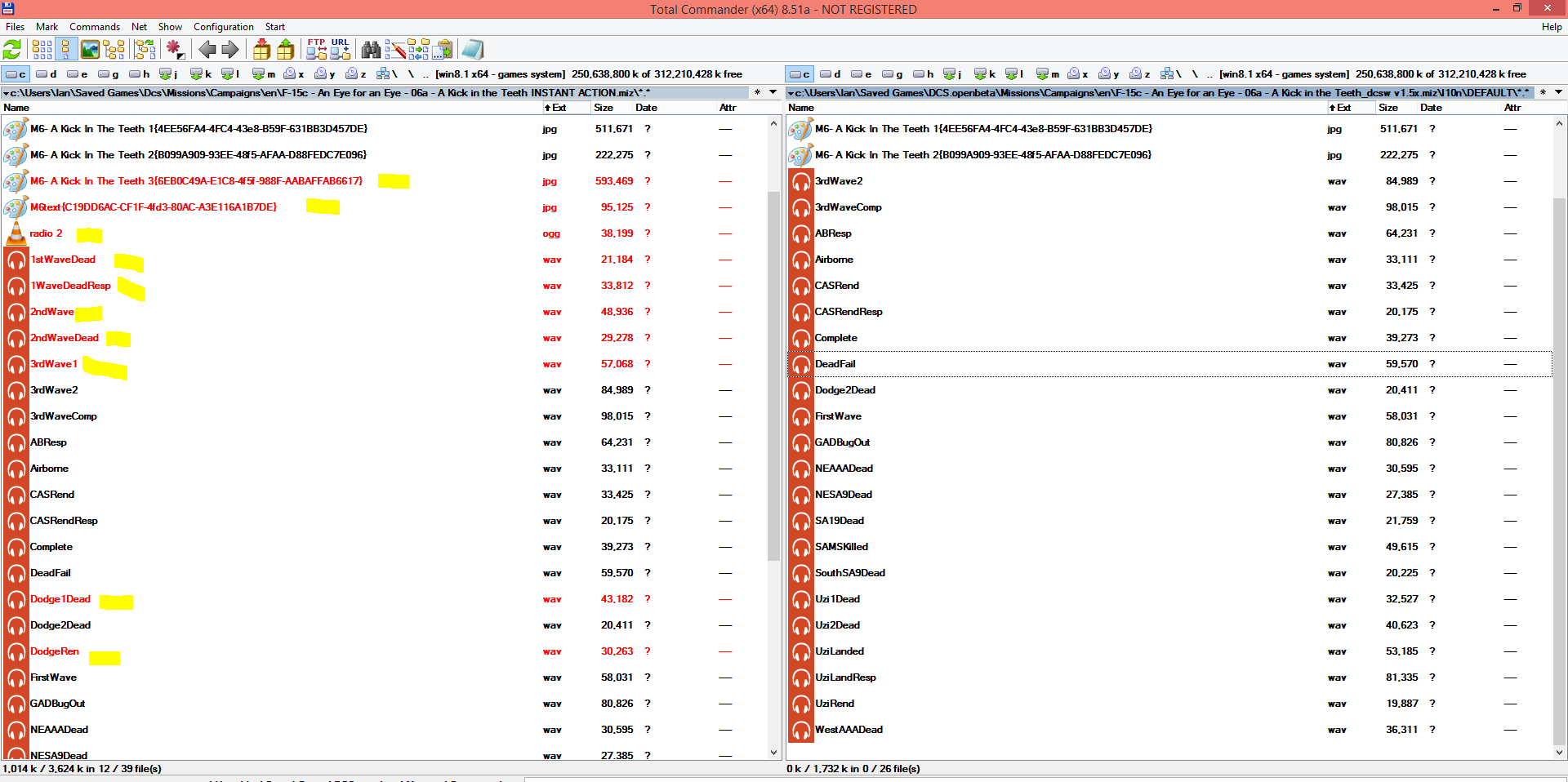Screen dimensions: 1568x782
Task: Click left panel scroll down arrow
Action: click(x=774, y=753)
